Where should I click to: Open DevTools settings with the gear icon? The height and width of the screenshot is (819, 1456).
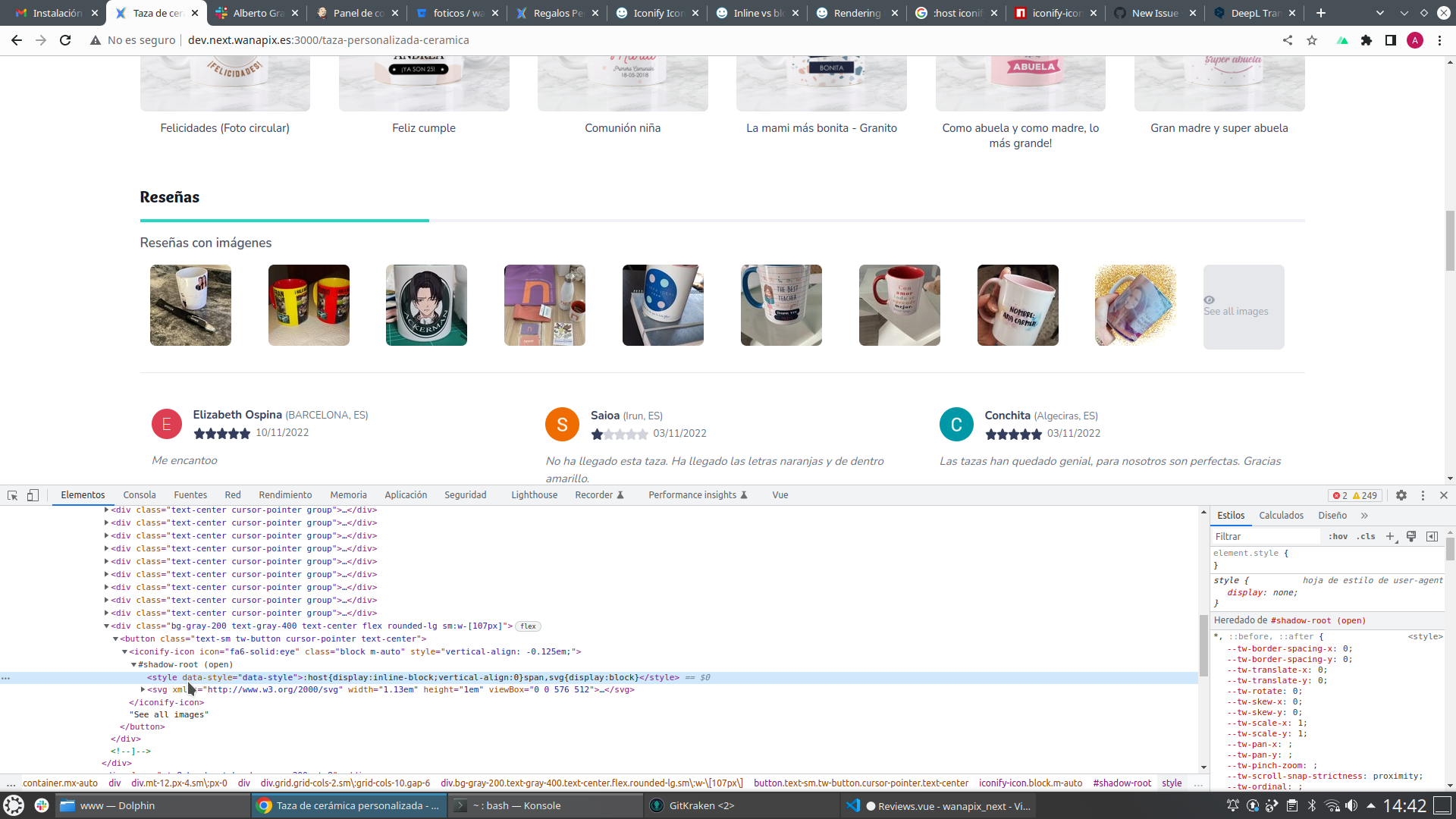pos(1401,495)
